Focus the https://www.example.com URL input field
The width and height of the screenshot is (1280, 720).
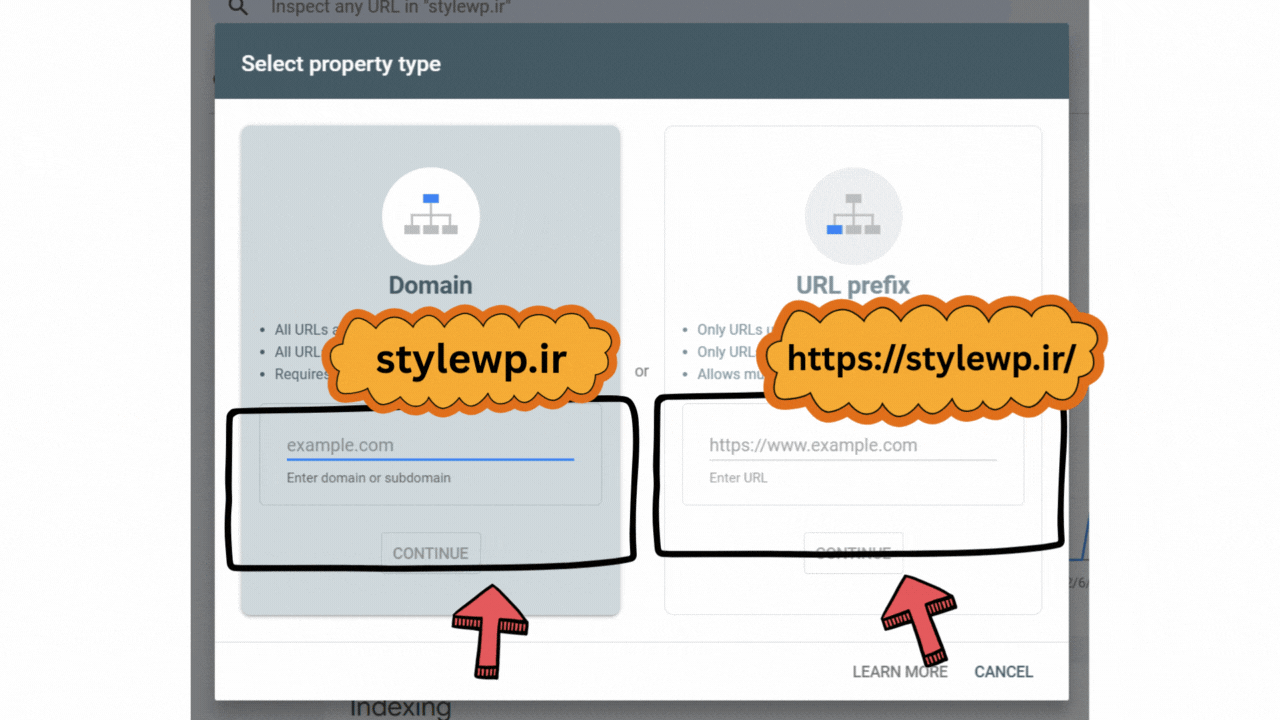853,445
